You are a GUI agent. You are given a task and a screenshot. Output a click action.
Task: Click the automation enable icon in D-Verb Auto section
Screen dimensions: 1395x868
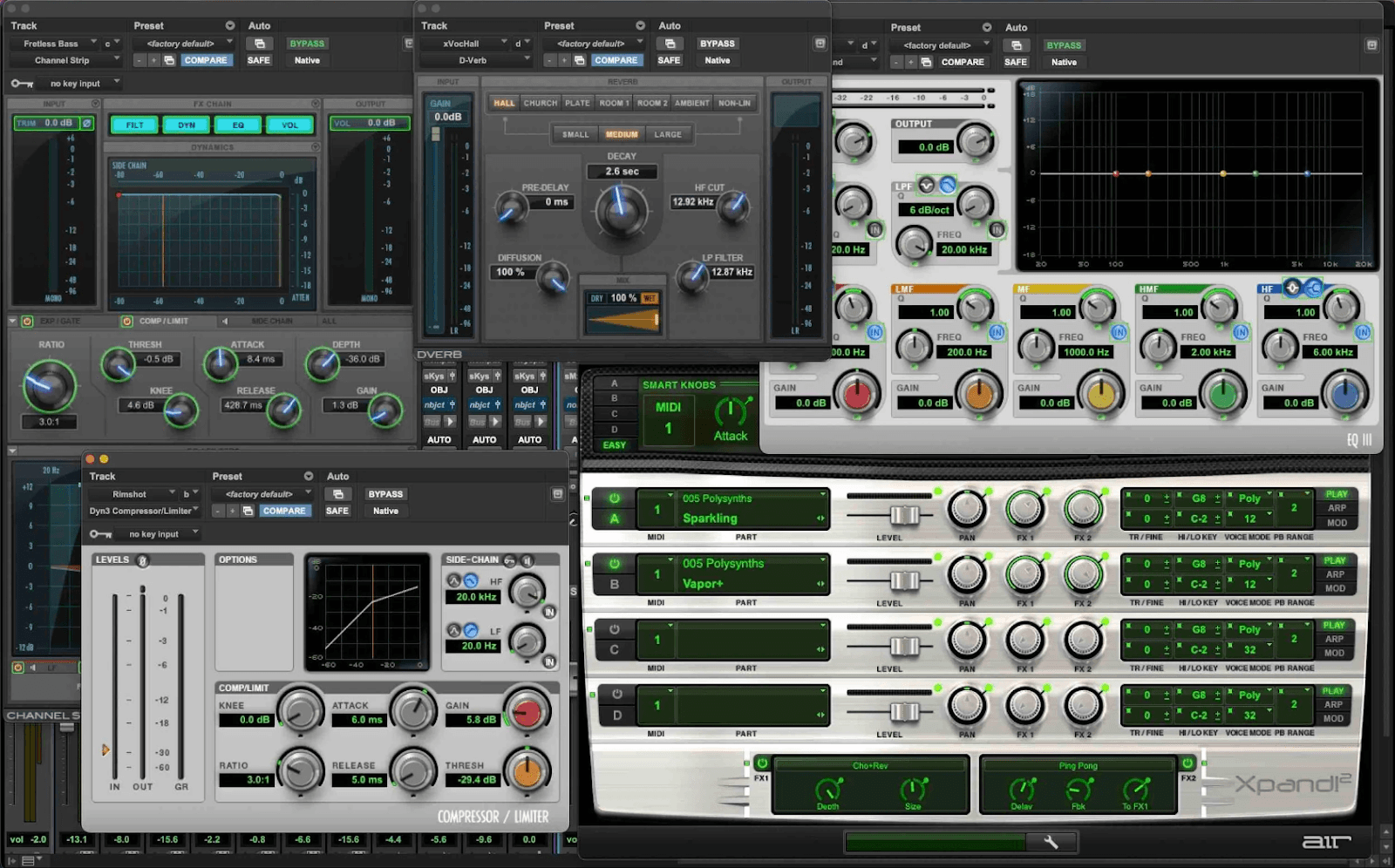click(670, 44)
